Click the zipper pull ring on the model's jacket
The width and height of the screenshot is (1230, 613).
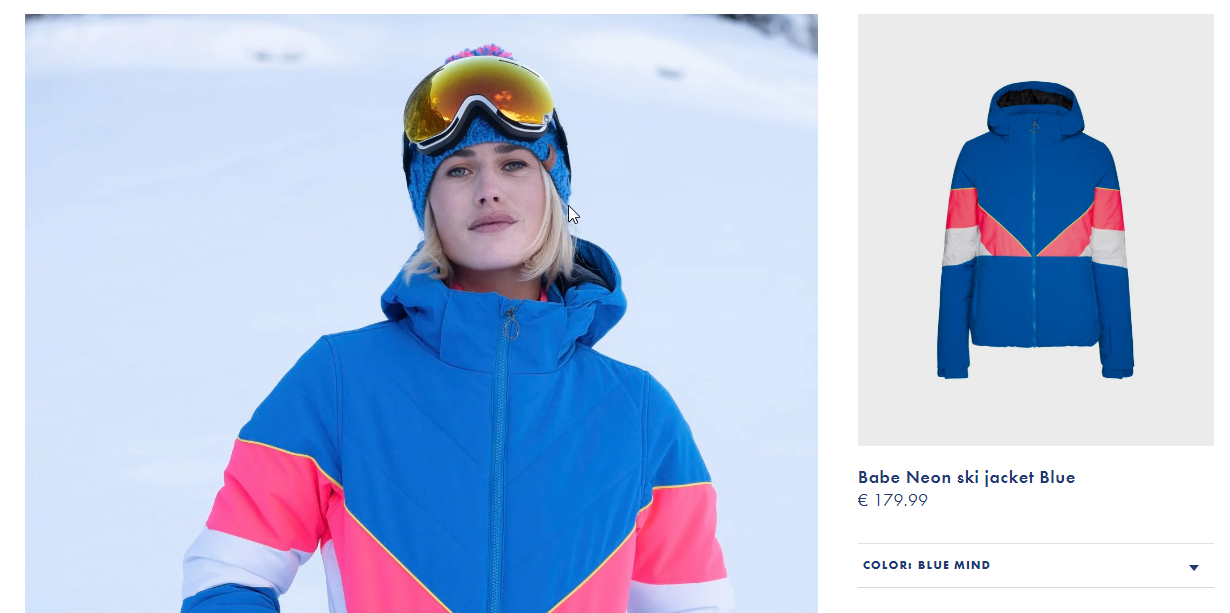511,325
